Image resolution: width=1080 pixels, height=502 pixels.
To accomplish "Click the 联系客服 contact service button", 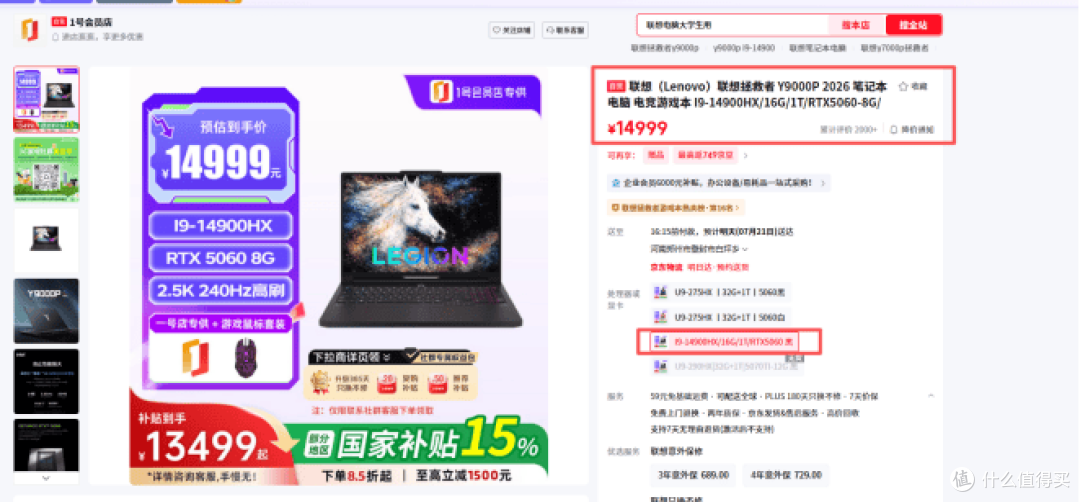I will tap(565, 30).
